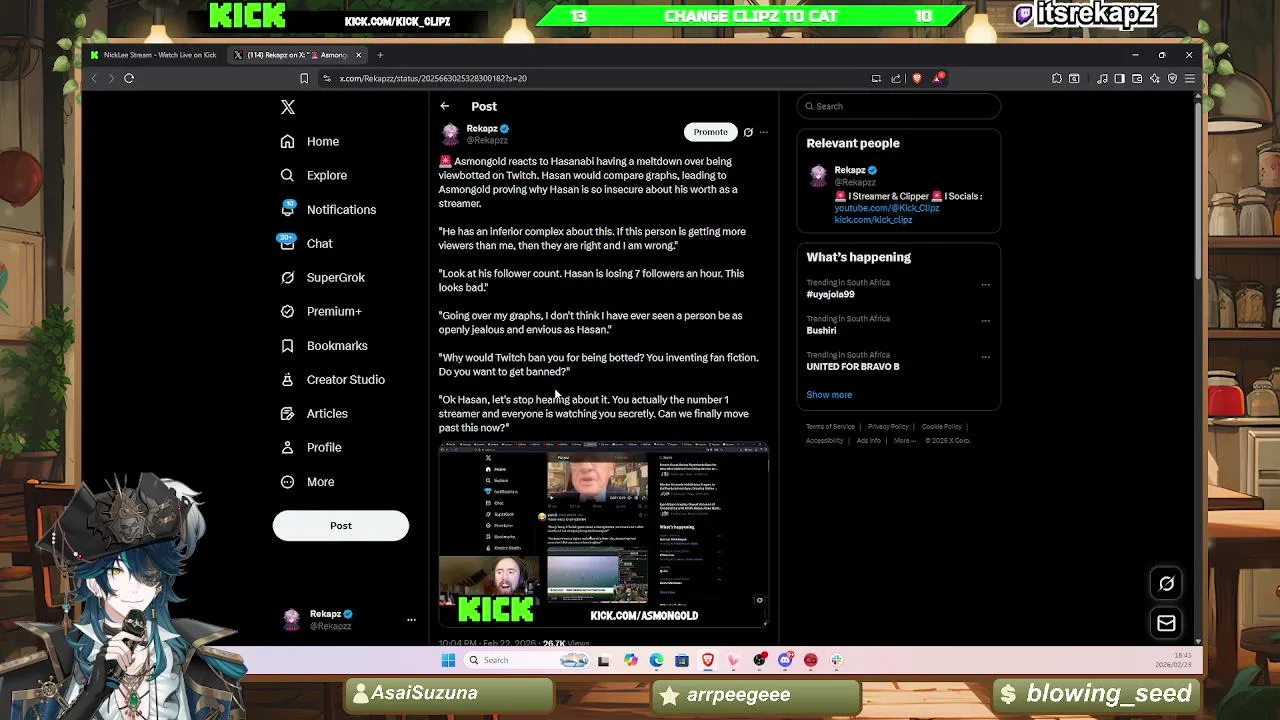Expand the footer More ··· menu
Viewport: 1280px width, 720px height.
pyautogui.click(x=904, y=441)
